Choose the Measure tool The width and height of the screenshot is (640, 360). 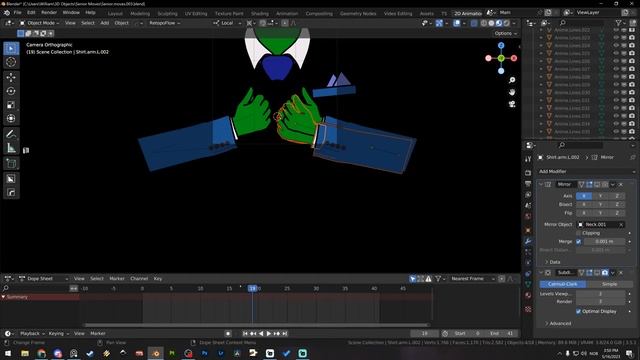(x=11, y=148)
